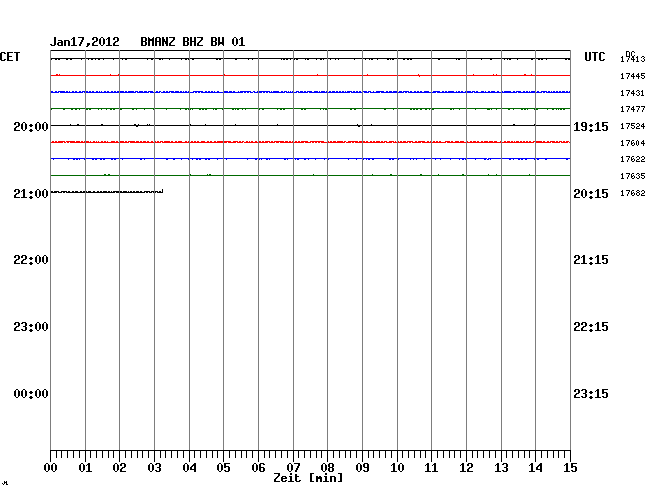Click the station title "BMANZ BHZ BW 01"
The image size is (650, 494).
(193, 42)
